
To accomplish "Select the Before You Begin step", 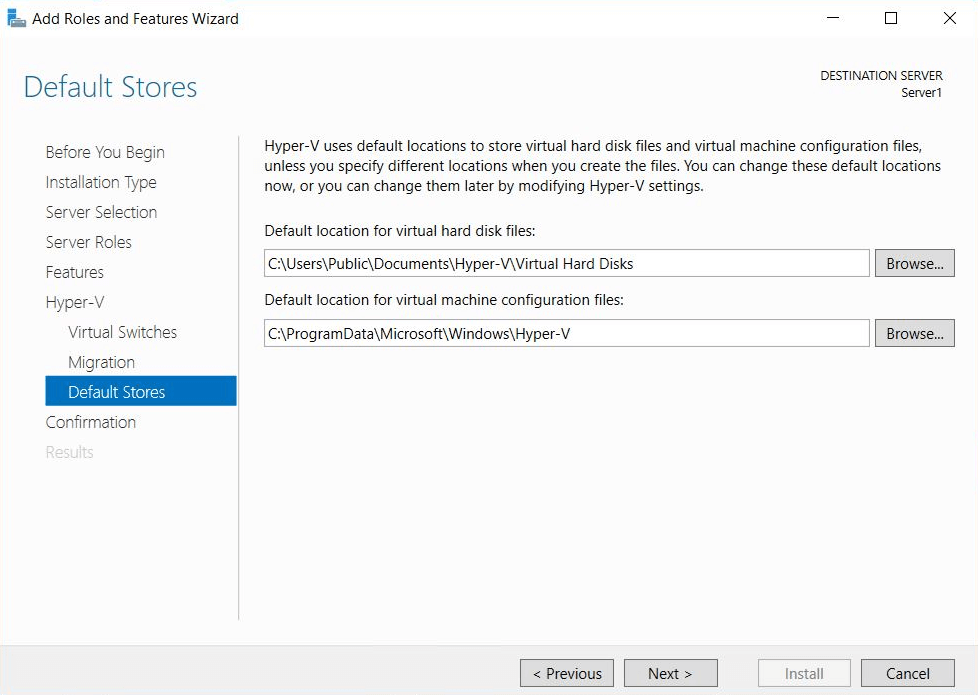I will tap(104, 152).
